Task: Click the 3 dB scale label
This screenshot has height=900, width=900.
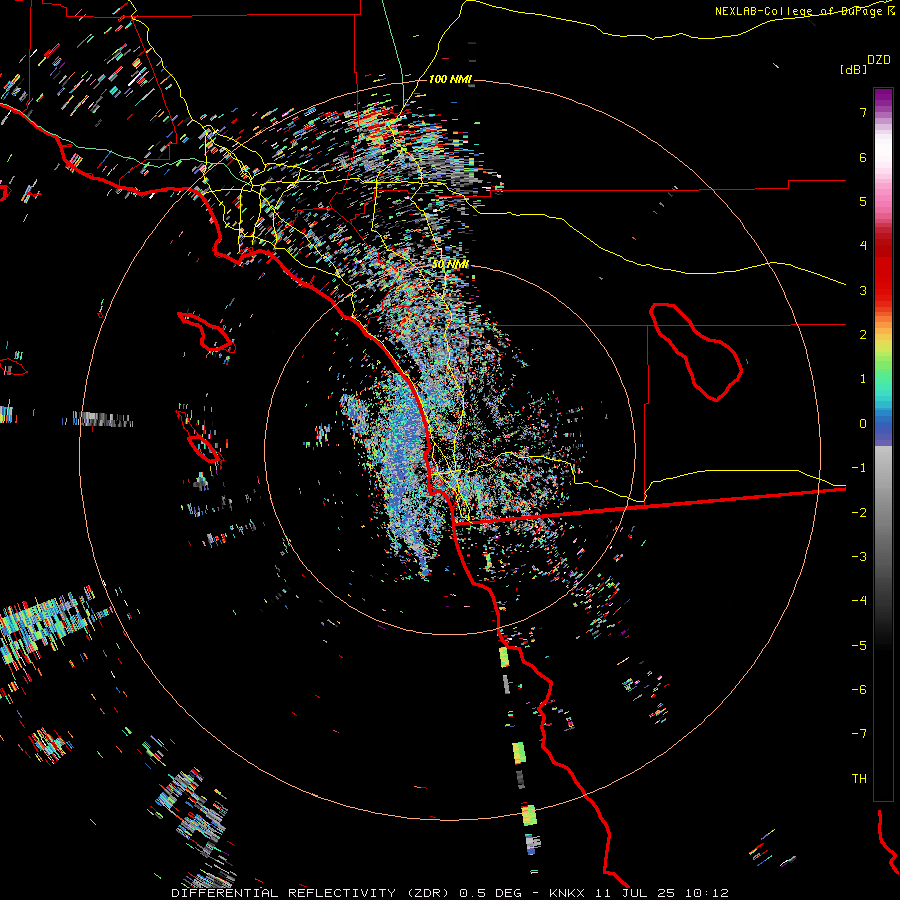Action: 863,290
